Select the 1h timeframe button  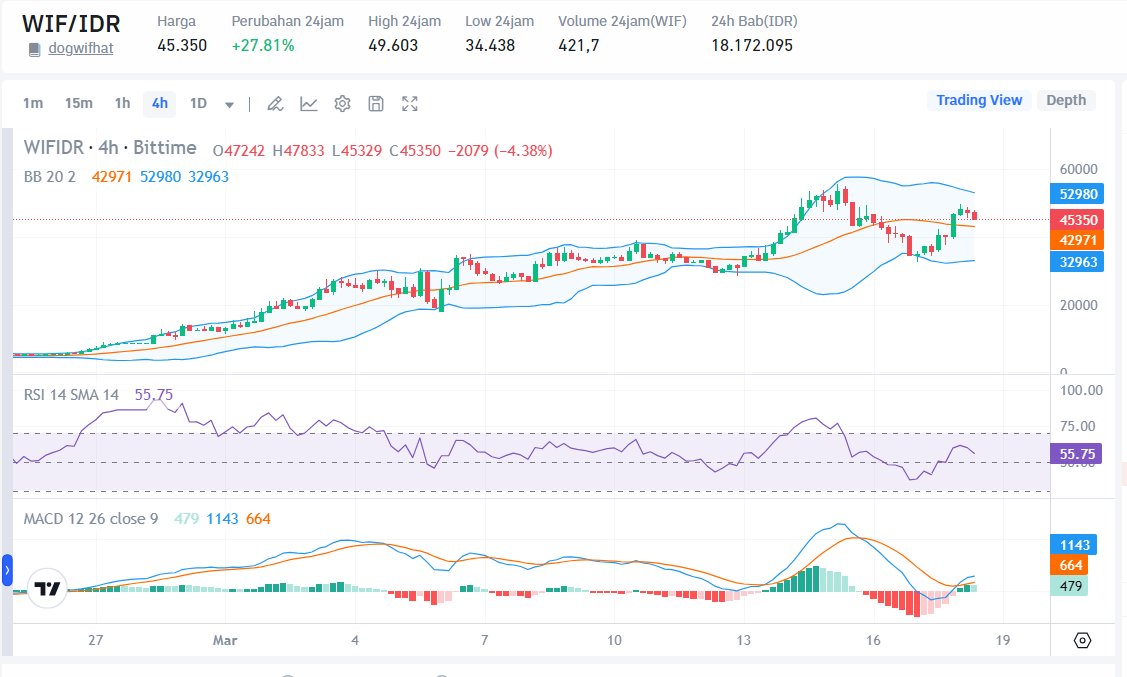coord(122,103)
